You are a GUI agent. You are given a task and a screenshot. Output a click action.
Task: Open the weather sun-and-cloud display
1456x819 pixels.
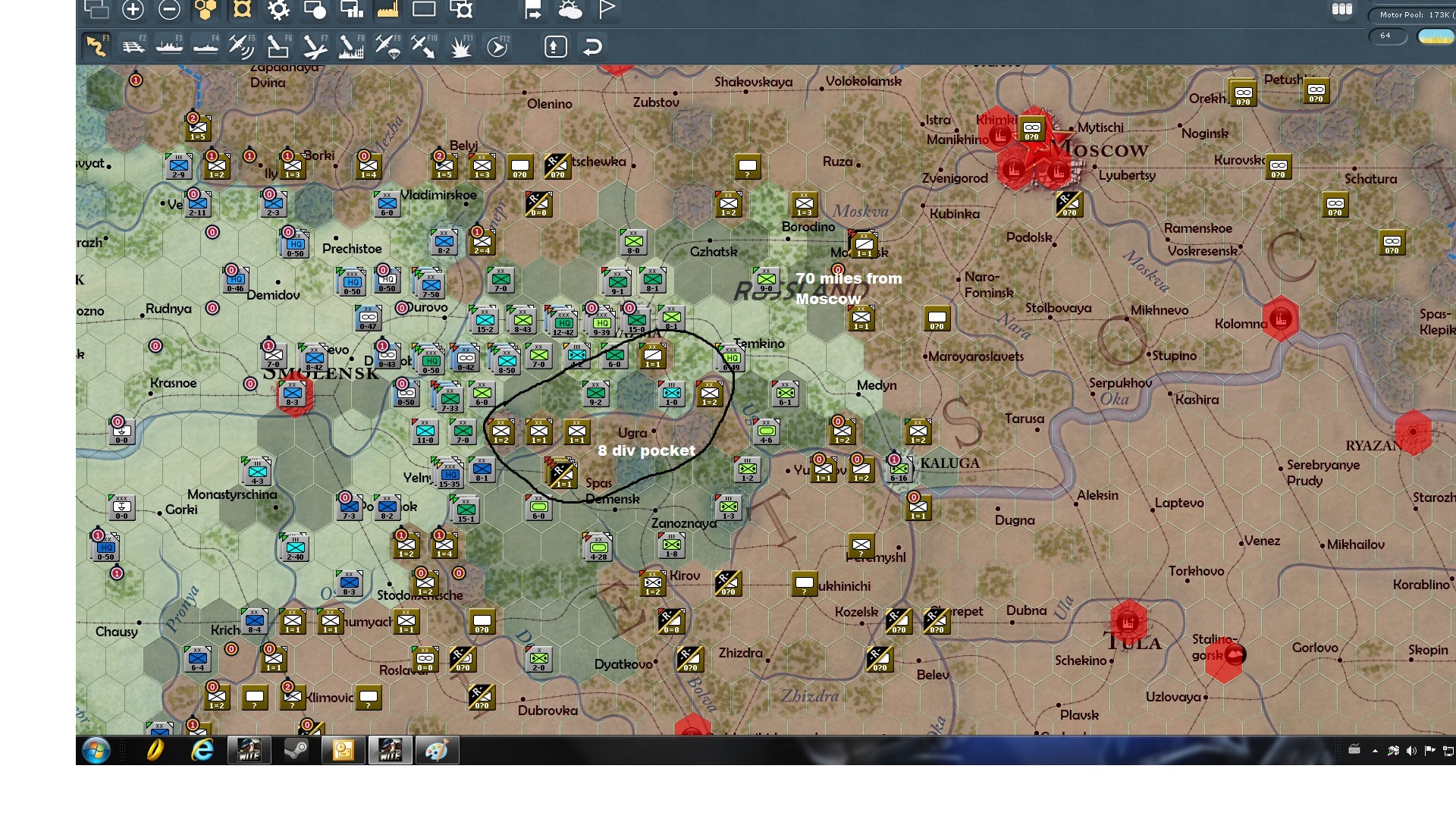pos(570,9)
